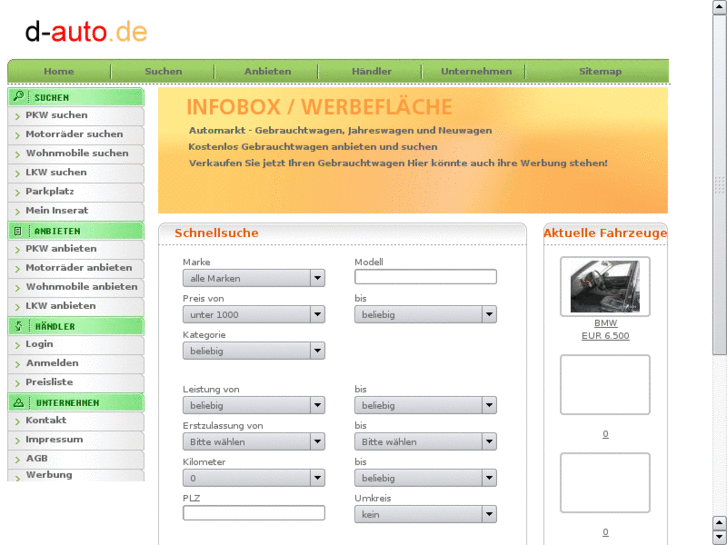This screenshot has width=727, height=545.
Task: Open Wohnmobile suchen in the sidebar
Action: 76,154
